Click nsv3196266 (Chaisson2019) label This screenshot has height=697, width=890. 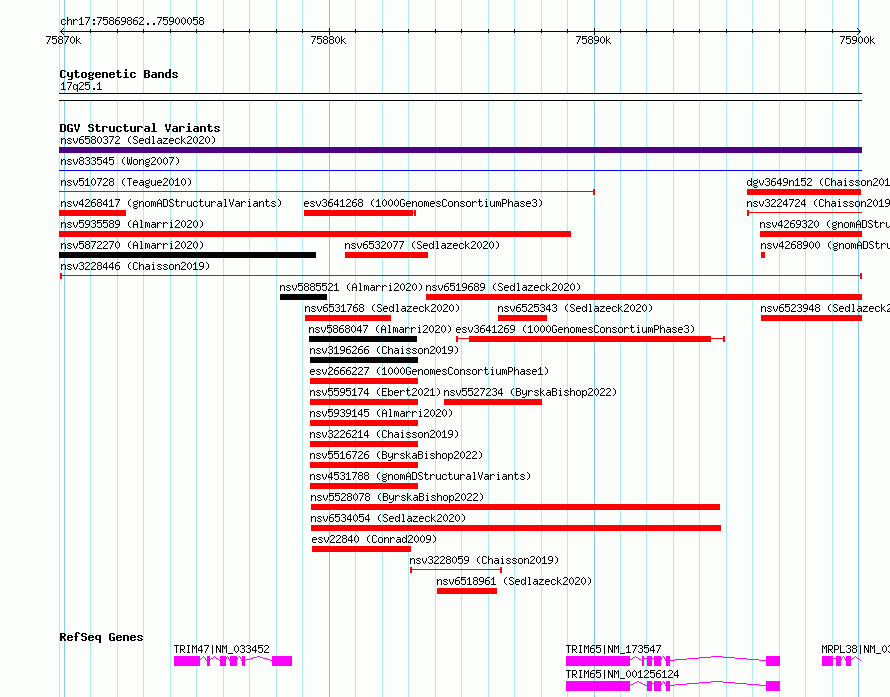click(x=384, y=350)
